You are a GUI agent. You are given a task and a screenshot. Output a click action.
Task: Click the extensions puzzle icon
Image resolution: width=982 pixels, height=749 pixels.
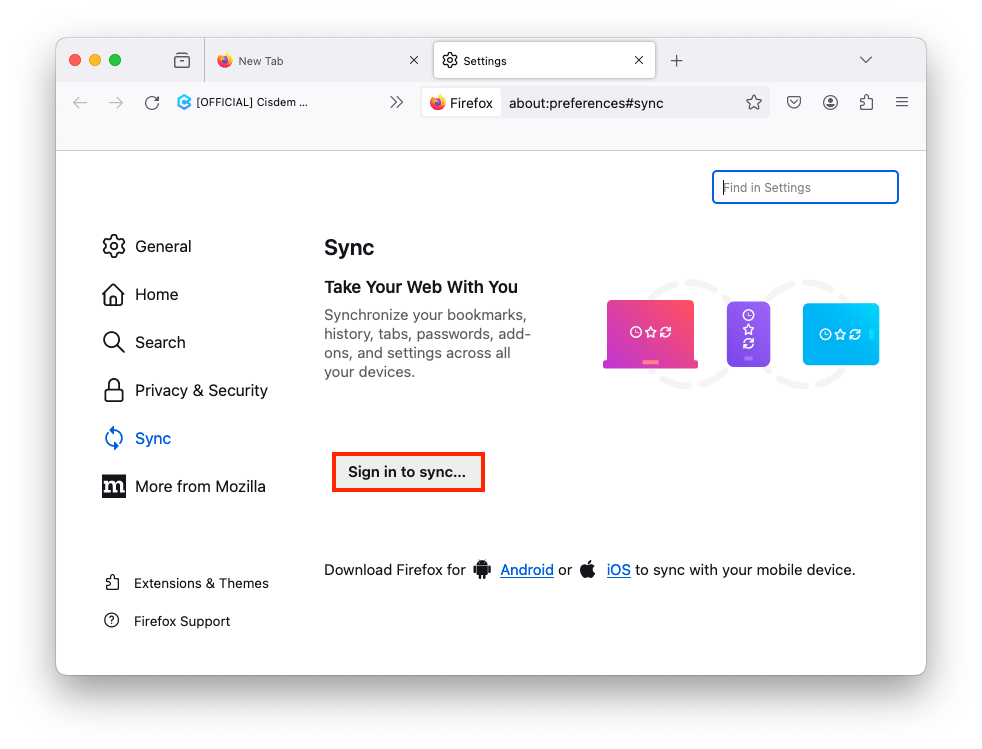pos(866,102)
